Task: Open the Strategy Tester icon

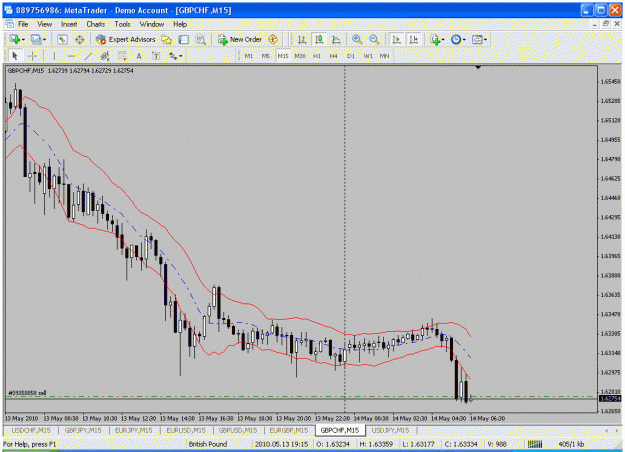Action: (x=200, y=39)
